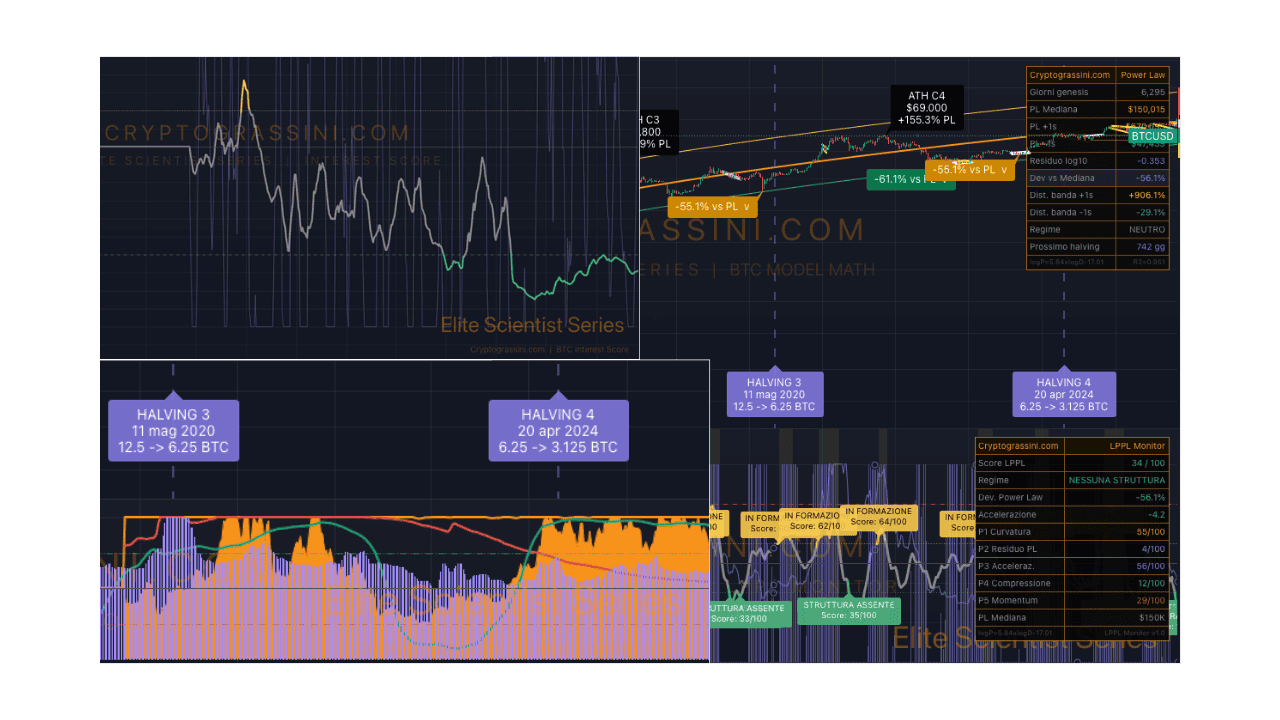The width and height of the screenshot is (1280, 720).
Task: Select the Giorni genesis row
Action: tap(1097, 92)
